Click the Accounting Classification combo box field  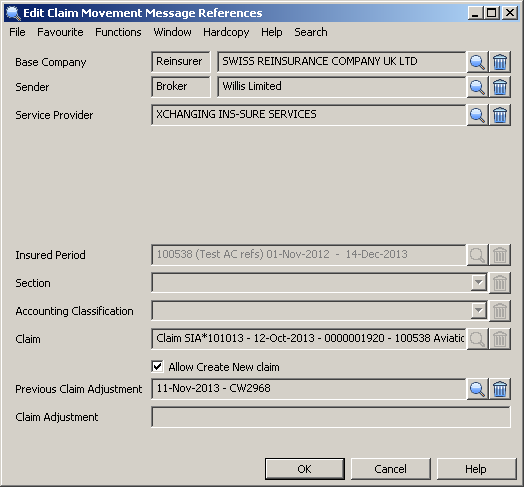[x=319, y=311]
